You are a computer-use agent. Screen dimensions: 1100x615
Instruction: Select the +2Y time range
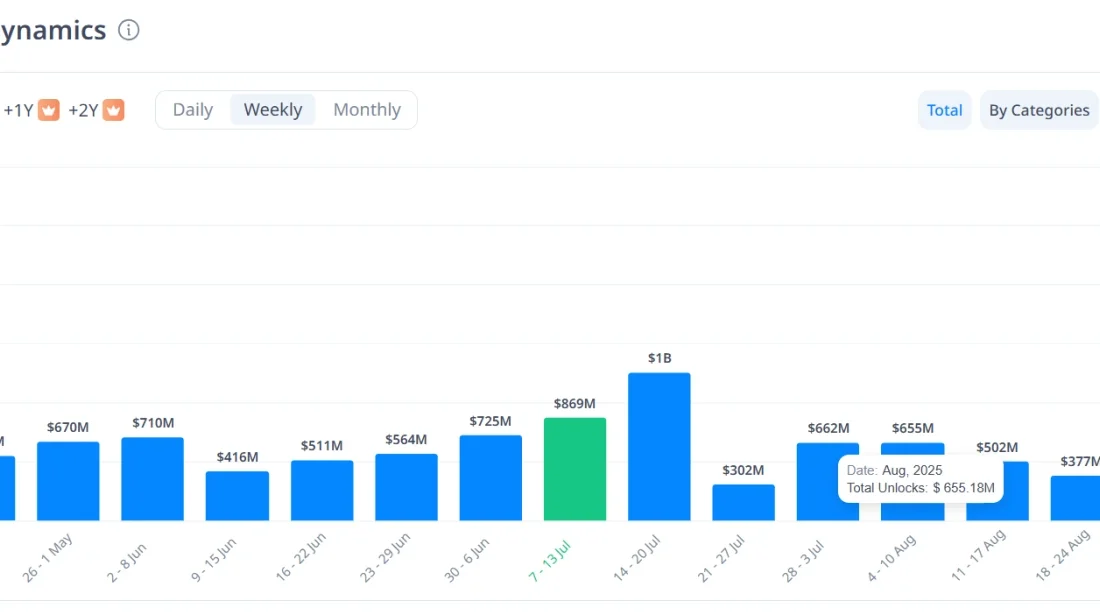tap(83, 110)
